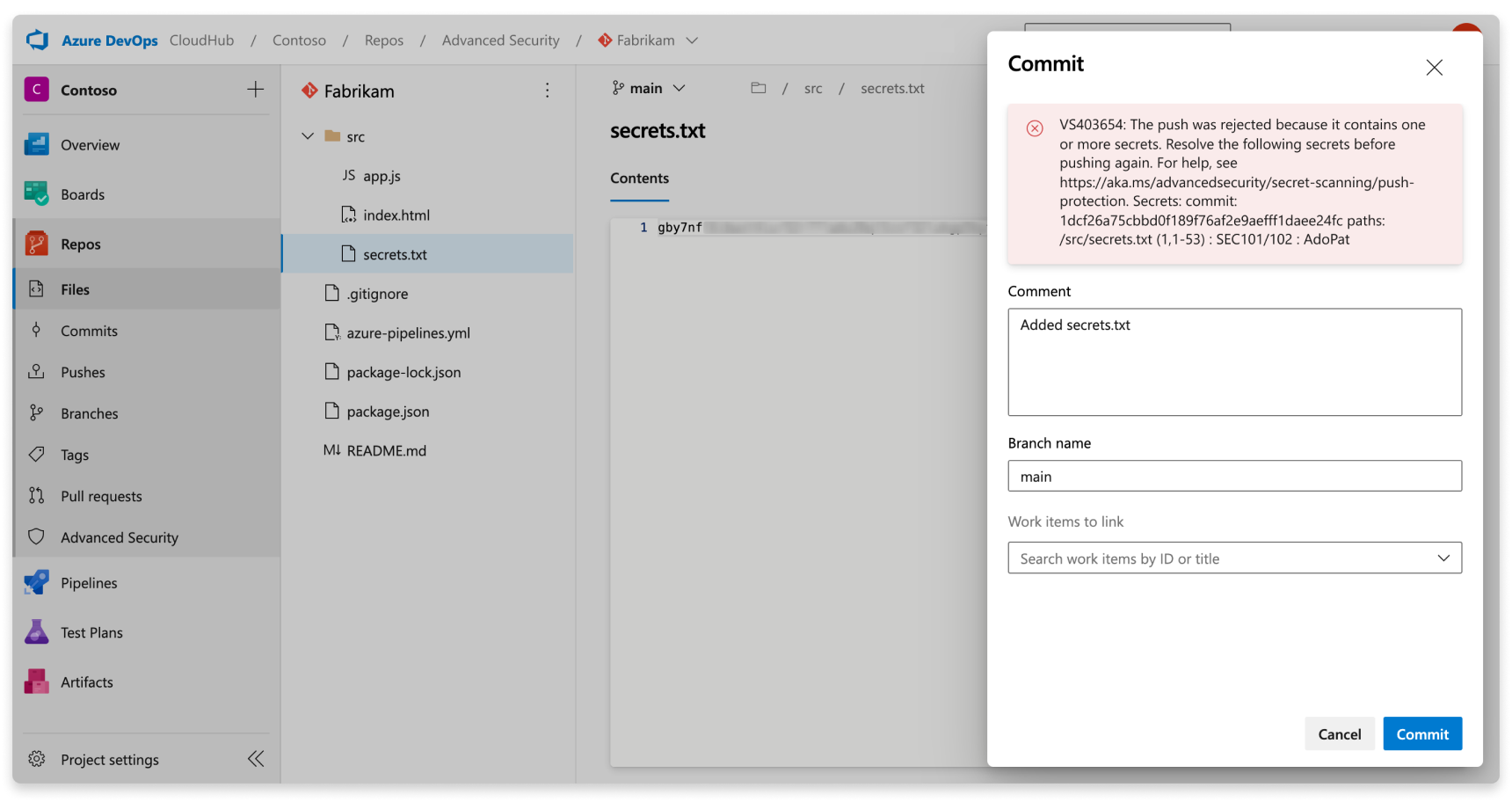View repository Commits

point(89,331)
